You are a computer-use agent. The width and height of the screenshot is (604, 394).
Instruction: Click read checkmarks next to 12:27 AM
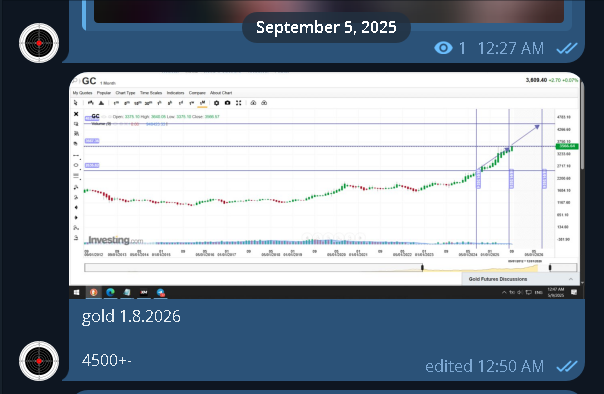click(567, 48)
